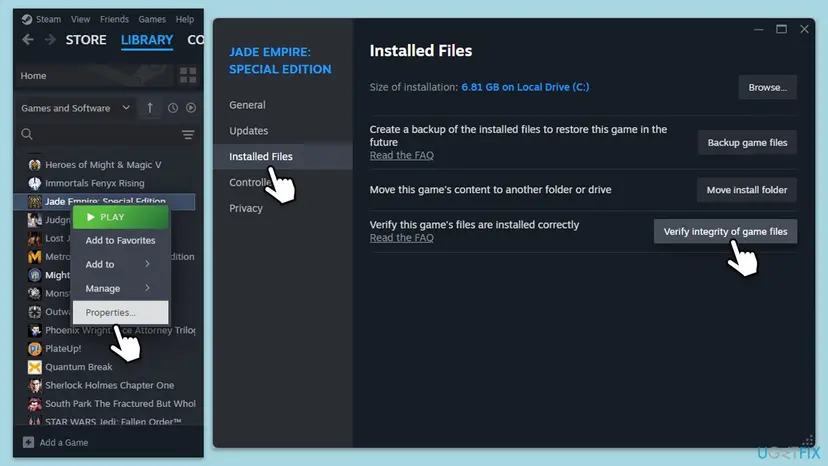
Task: Go back with the left arrow
Action: point(28,40)
